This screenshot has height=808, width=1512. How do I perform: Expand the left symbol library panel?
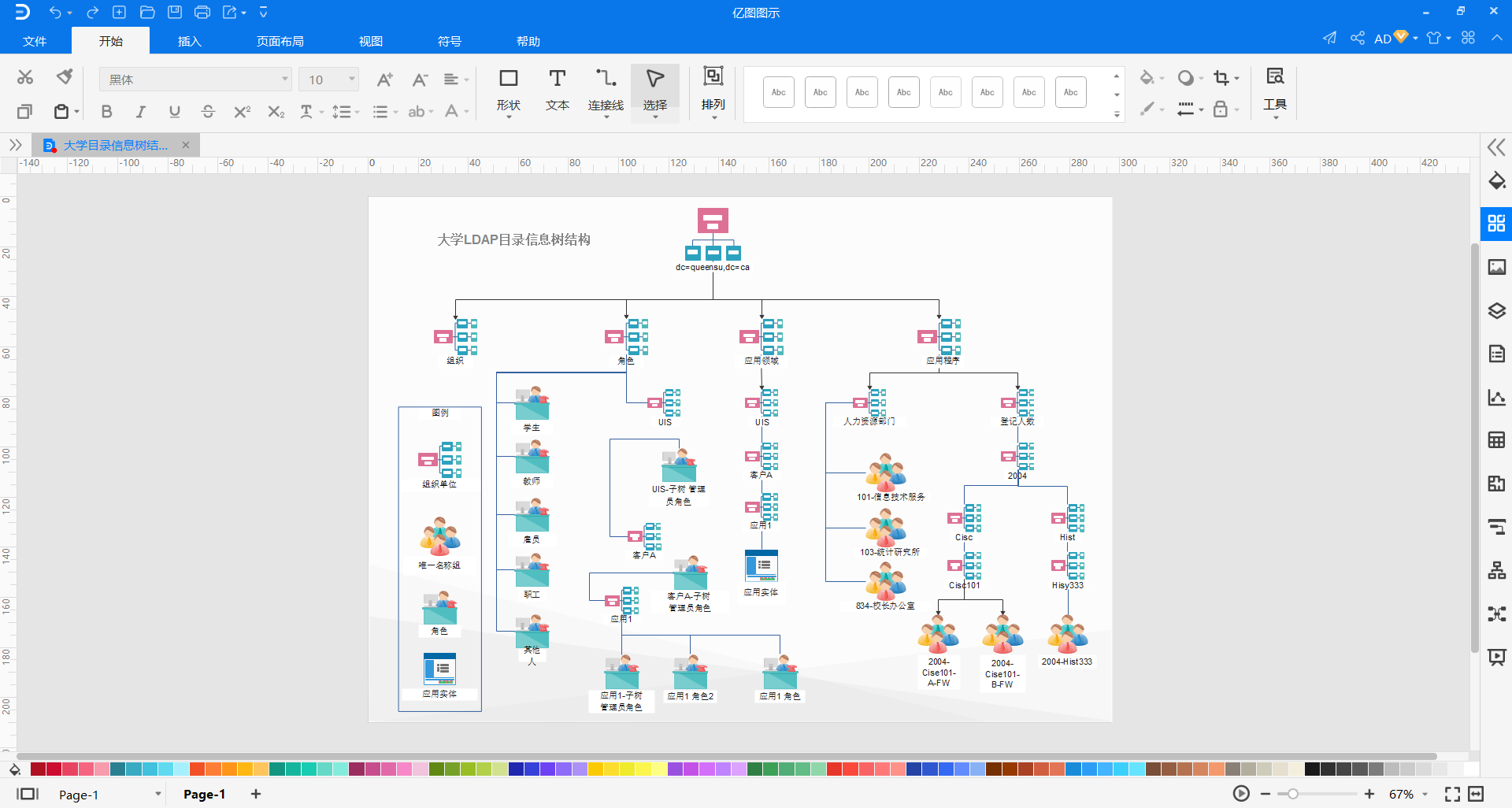(x=15, y=145)
